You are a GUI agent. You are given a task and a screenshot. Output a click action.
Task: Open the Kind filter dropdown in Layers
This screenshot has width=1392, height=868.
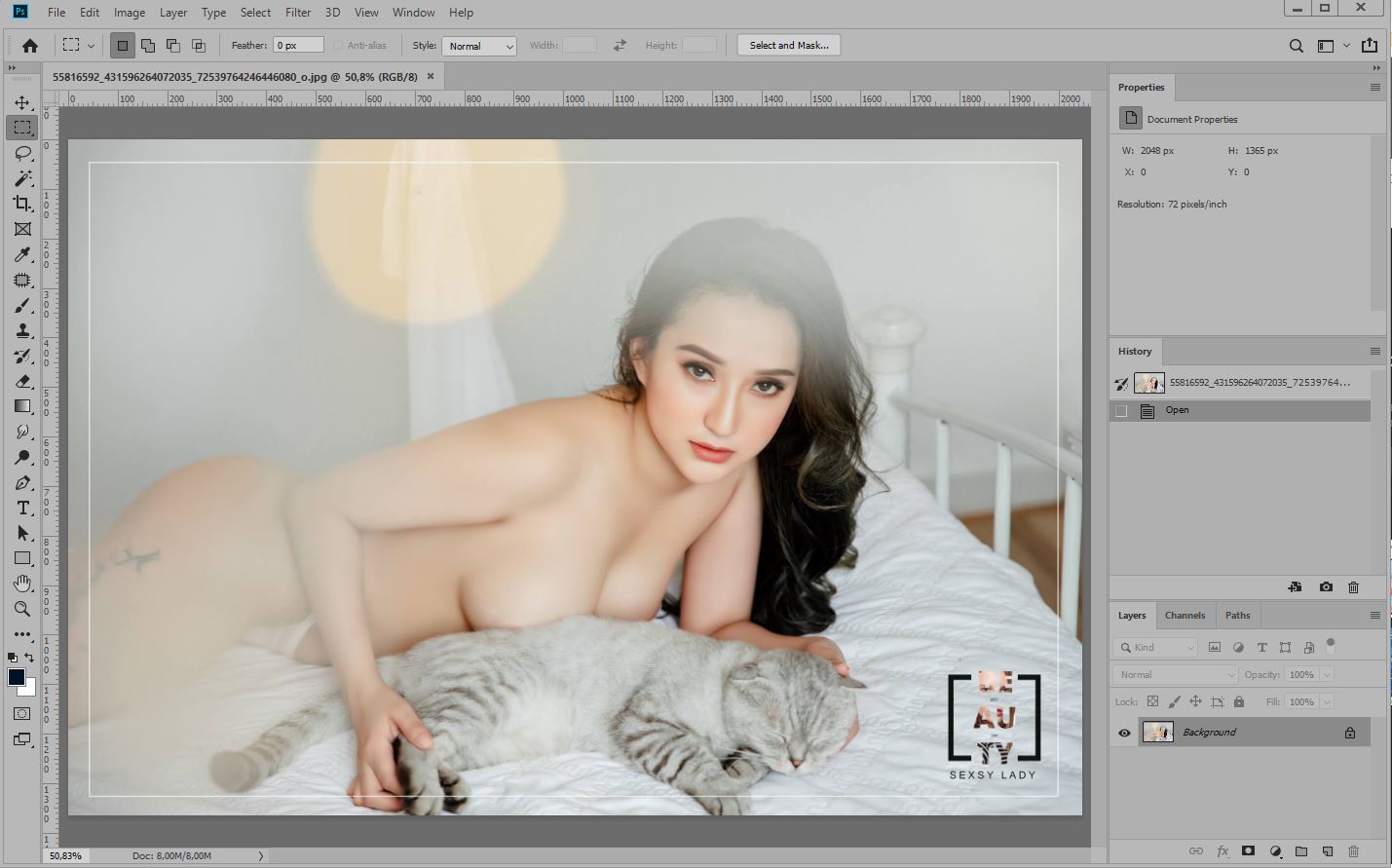click(x=1156, y=647)
